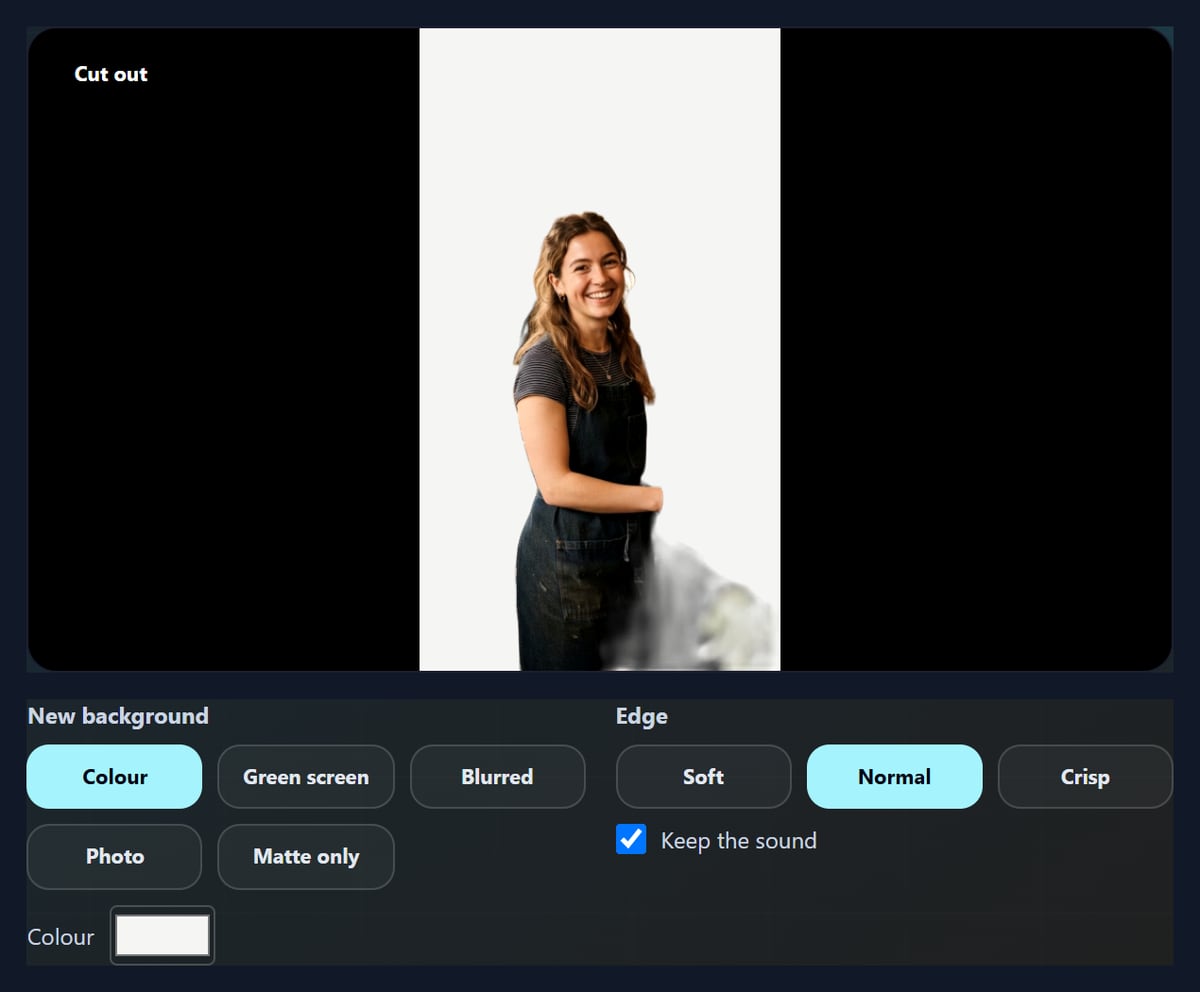
Task: Choose Green screen as new background
Action: (x=306, y=776)
